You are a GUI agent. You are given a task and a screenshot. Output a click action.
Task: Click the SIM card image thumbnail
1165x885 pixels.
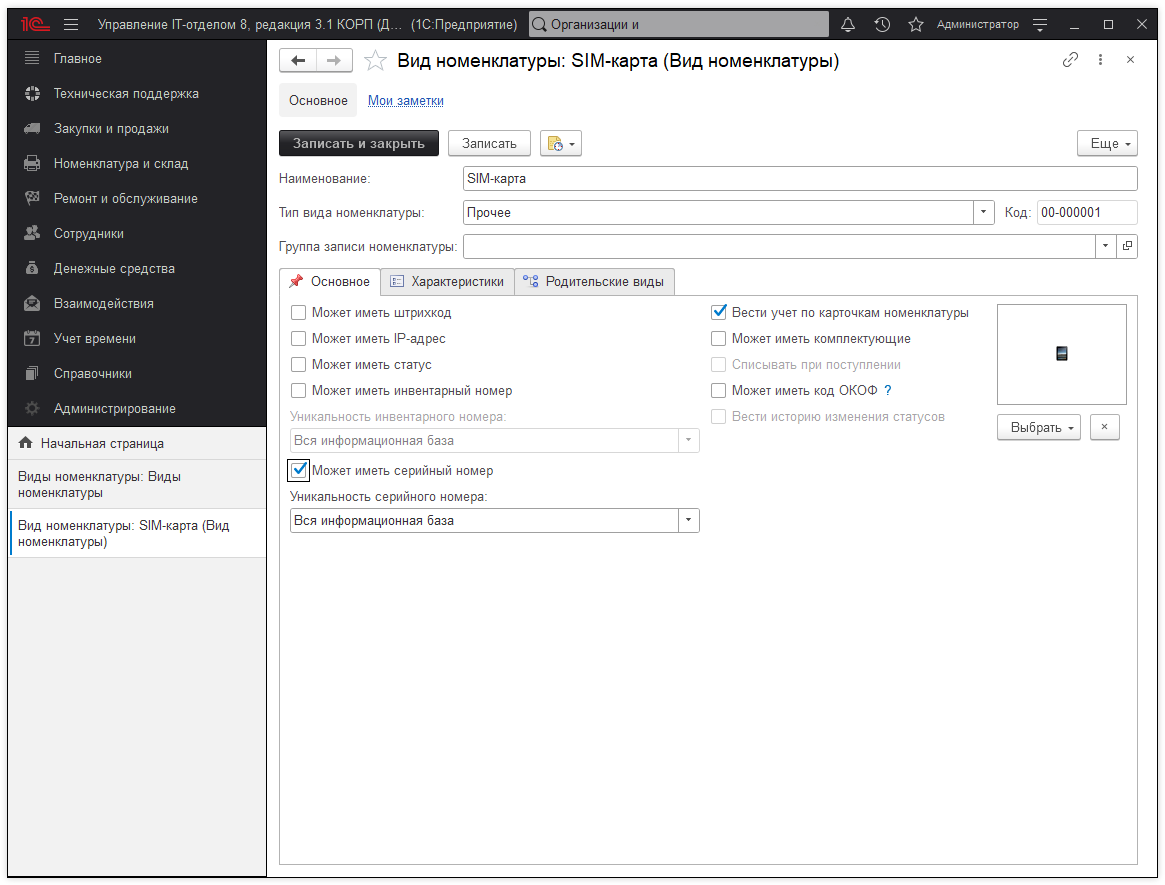point(1061,353)
